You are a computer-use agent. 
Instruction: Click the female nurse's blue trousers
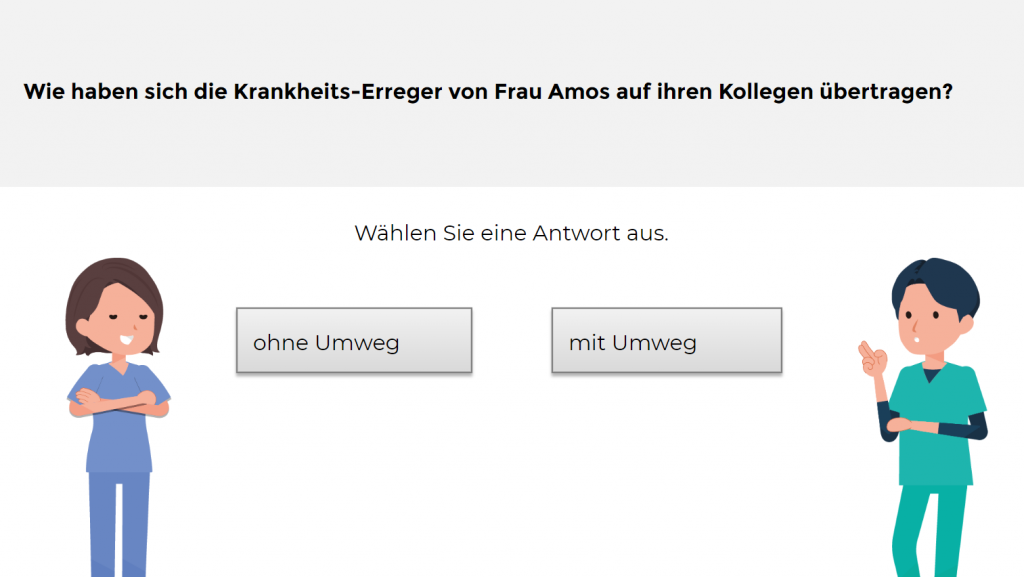(118, 525)
